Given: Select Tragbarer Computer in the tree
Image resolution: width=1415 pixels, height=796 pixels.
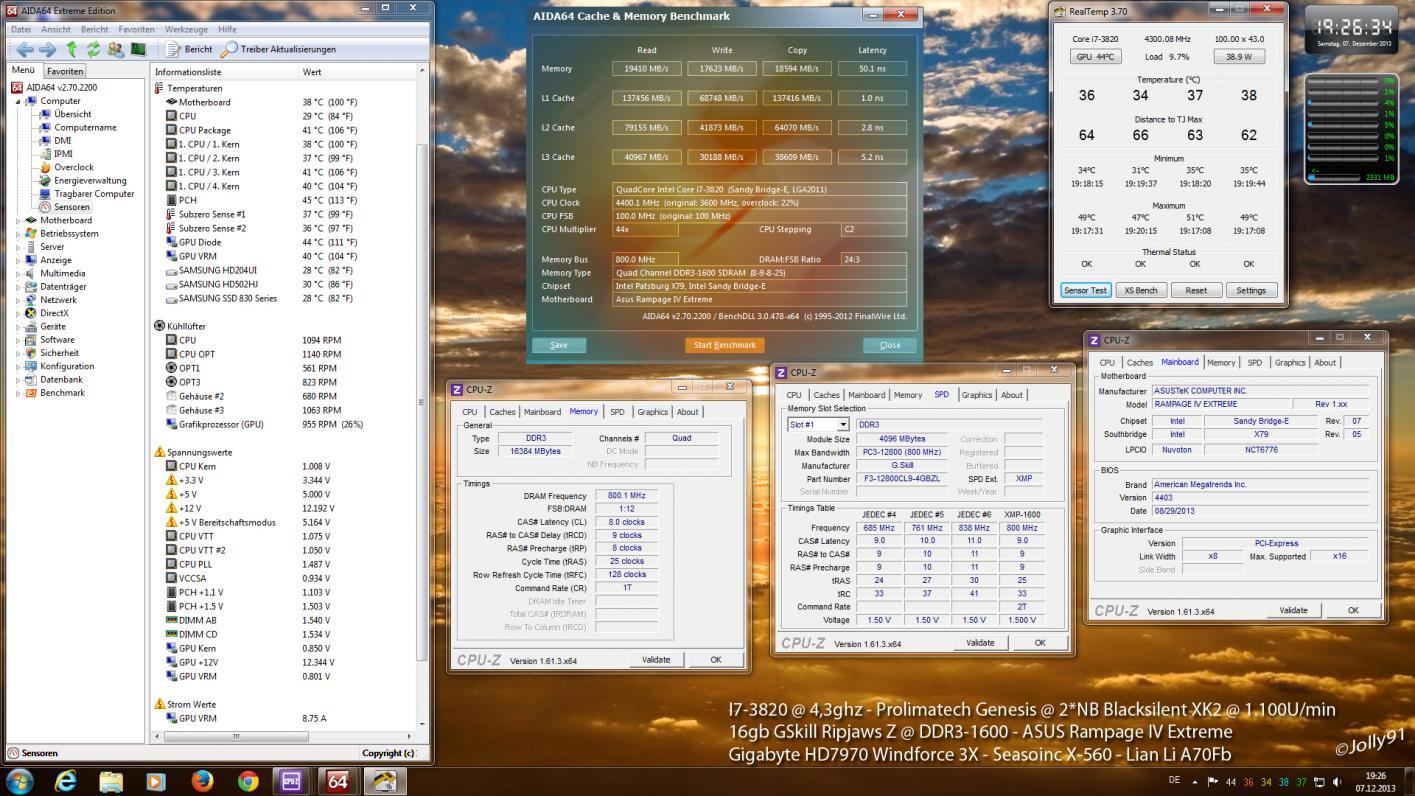Looking at the screenshot, I should (x=94, y=194).
